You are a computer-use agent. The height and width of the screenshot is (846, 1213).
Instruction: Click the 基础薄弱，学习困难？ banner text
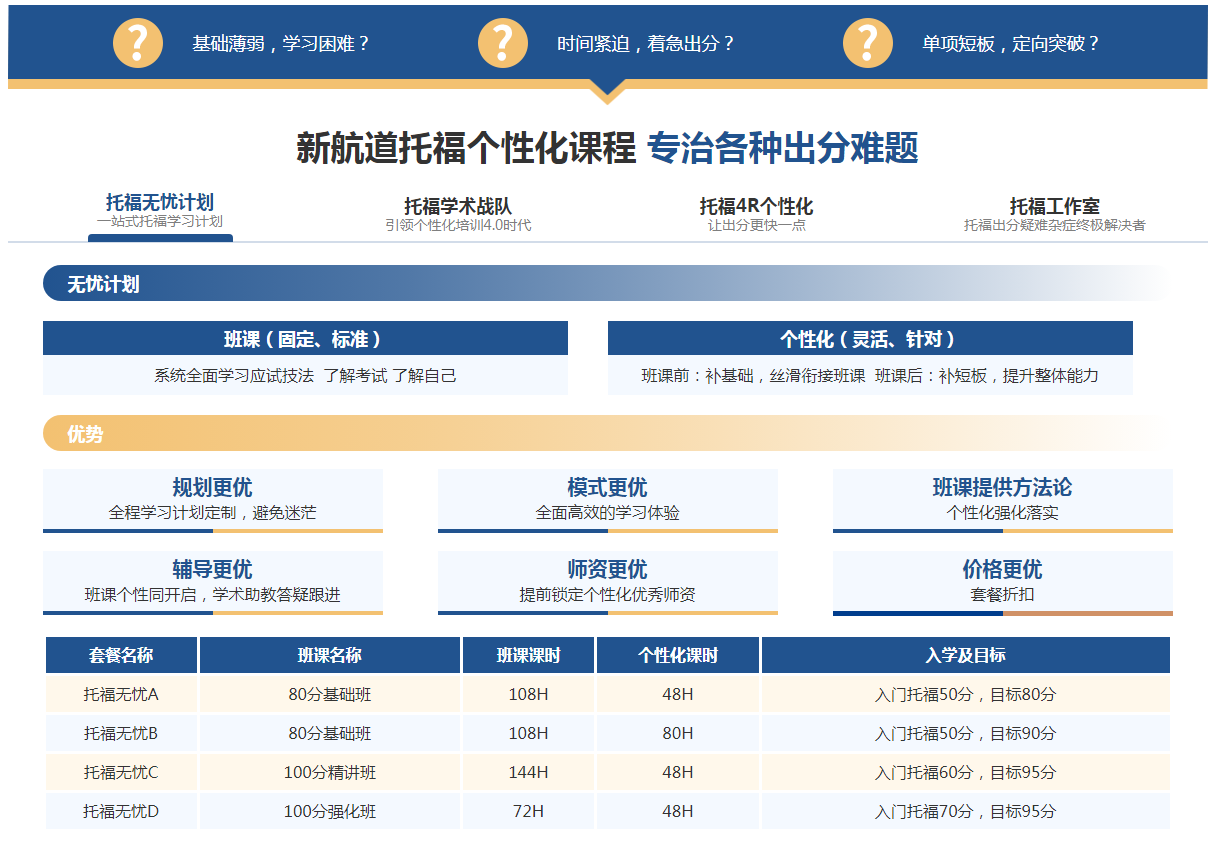coord(281,44)
